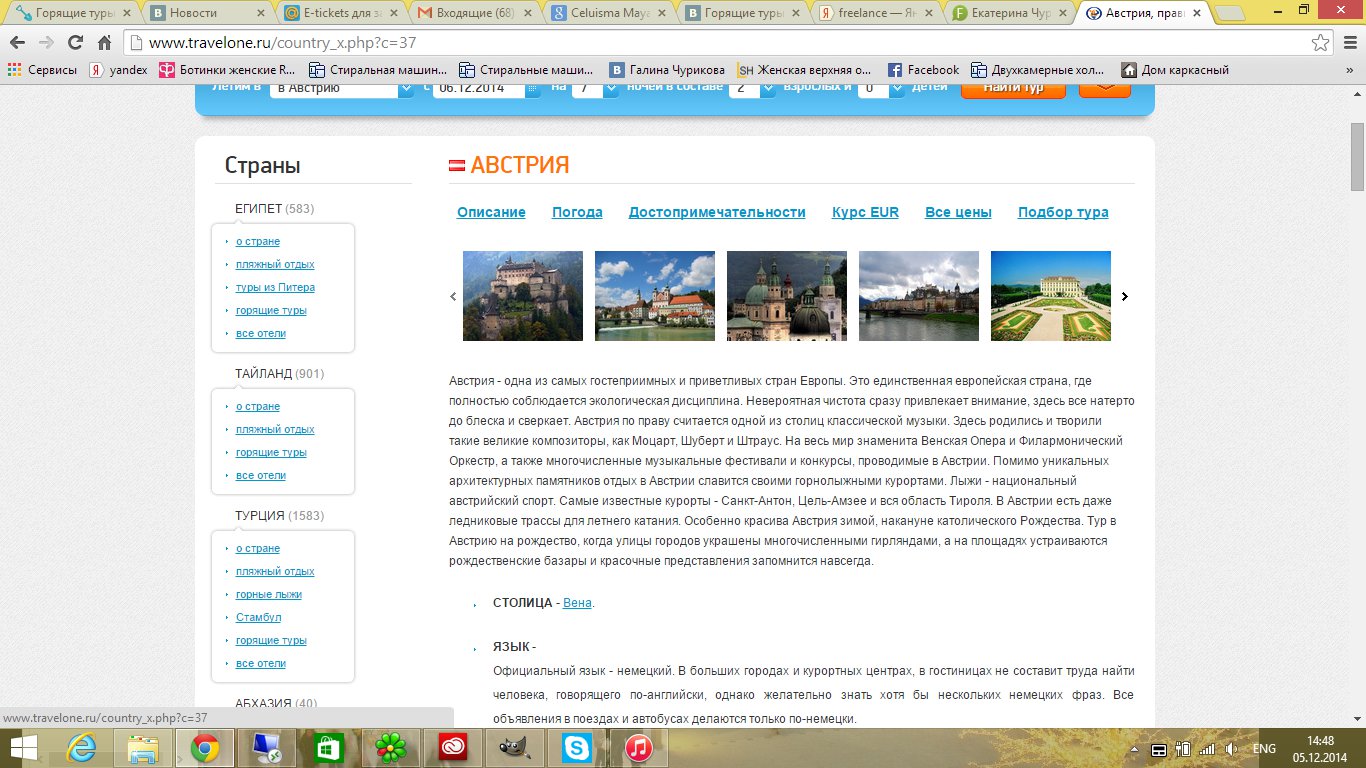Screen dimensions: 1366x768
Task: Open File Explorer from the taskbar
Action: click(143, 748)
